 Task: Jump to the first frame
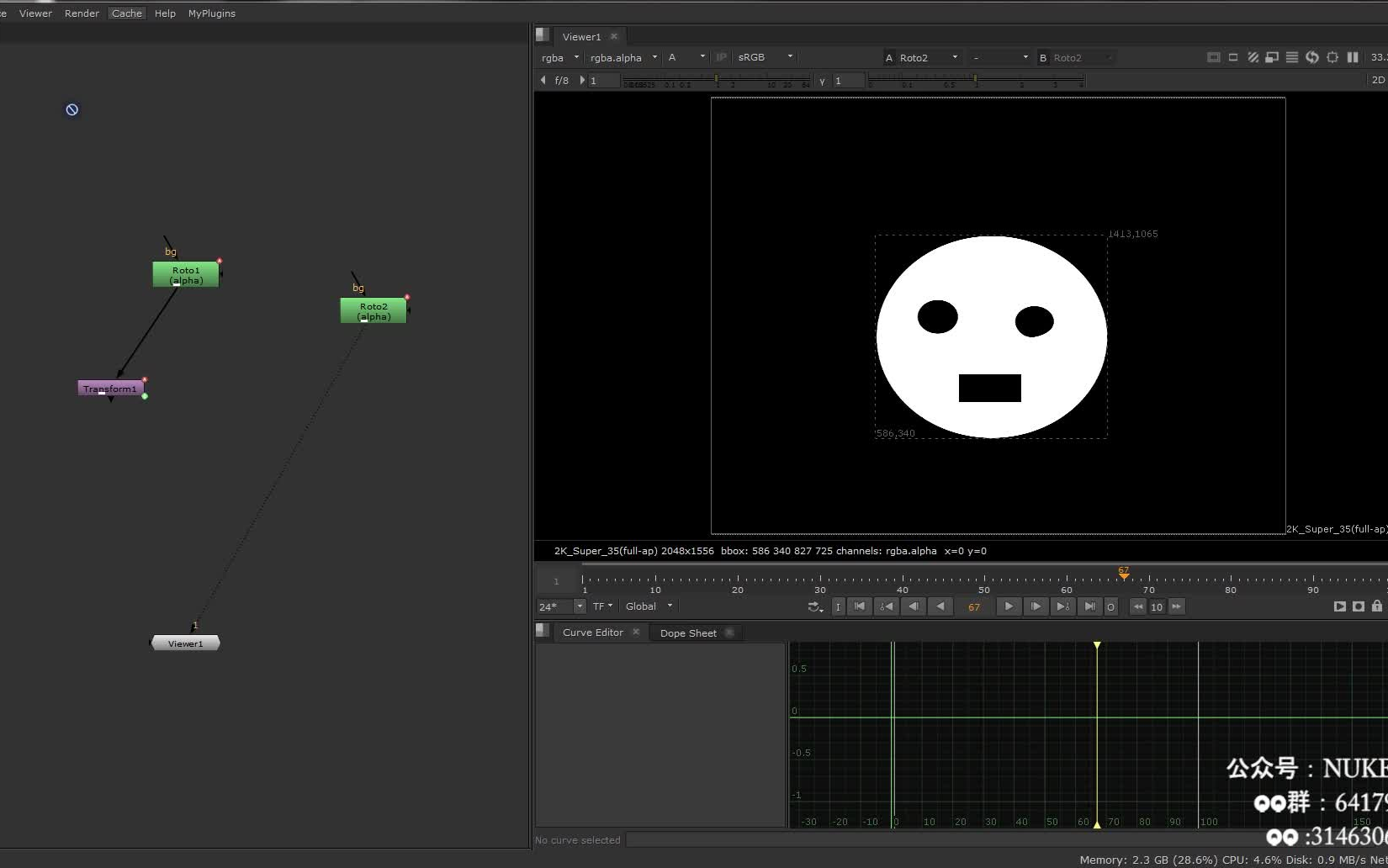(859, 606)
